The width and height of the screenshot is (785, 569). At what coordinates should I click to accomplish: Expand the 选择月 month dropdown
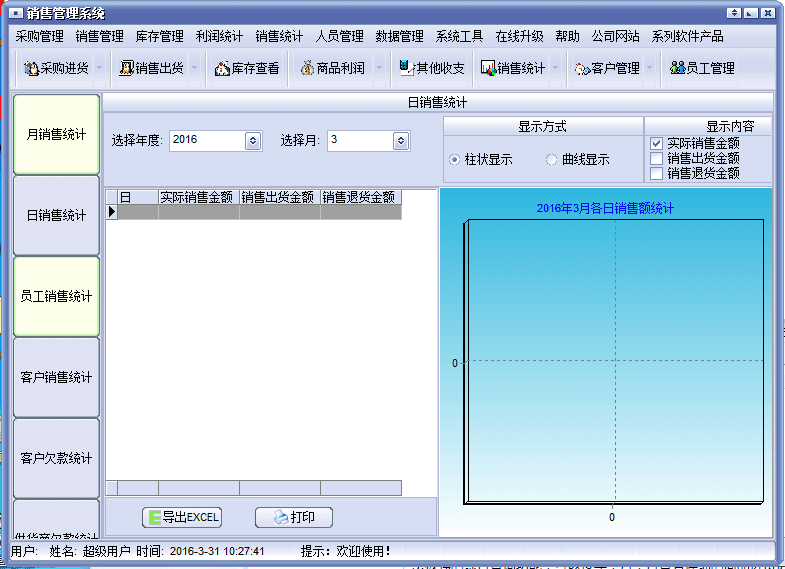click(x=401, y=141)
